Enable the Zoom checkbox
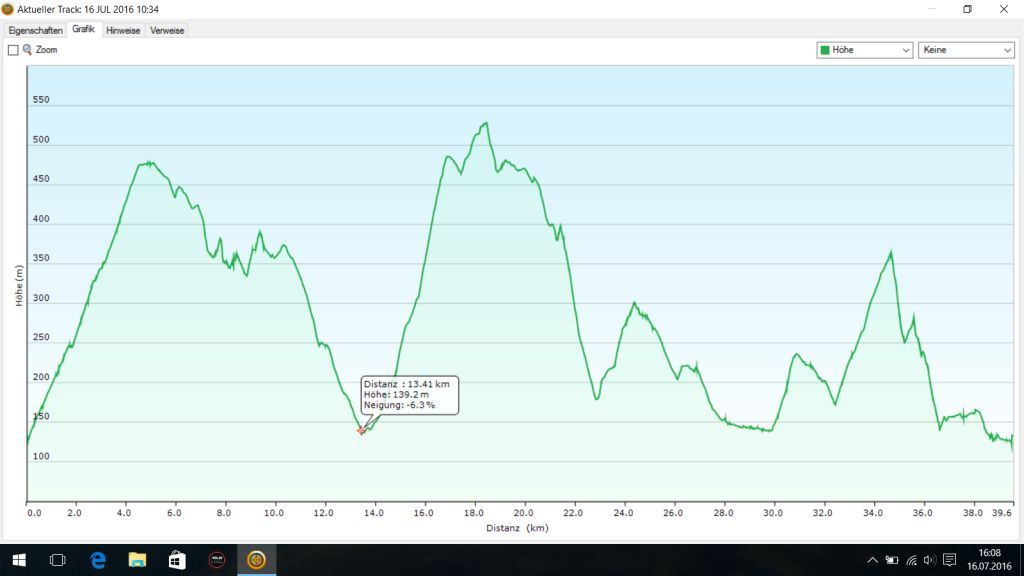The image size is (1024, 576). point(13,49)
